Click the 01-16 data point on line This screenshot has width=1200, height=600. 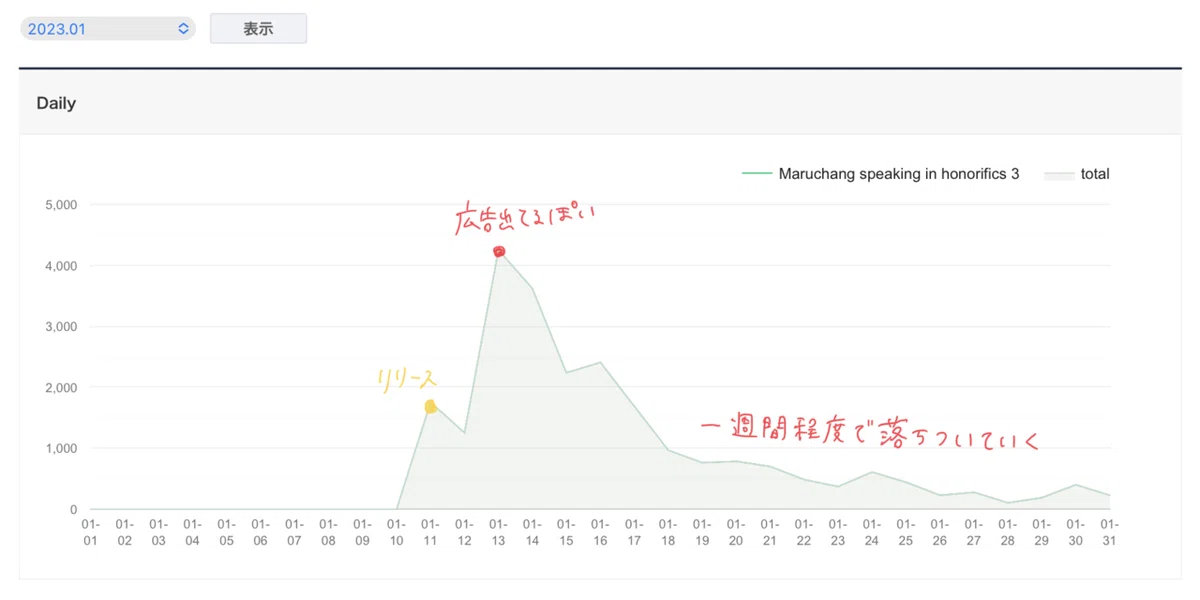(x=600, y=362)
